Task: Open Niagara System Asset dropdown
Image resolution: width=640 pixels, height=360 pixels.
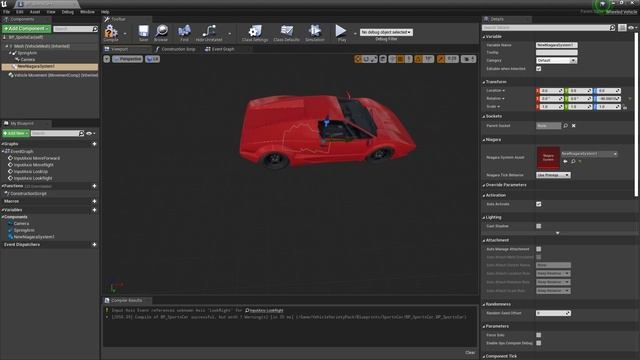Action: tap(589, 154)
